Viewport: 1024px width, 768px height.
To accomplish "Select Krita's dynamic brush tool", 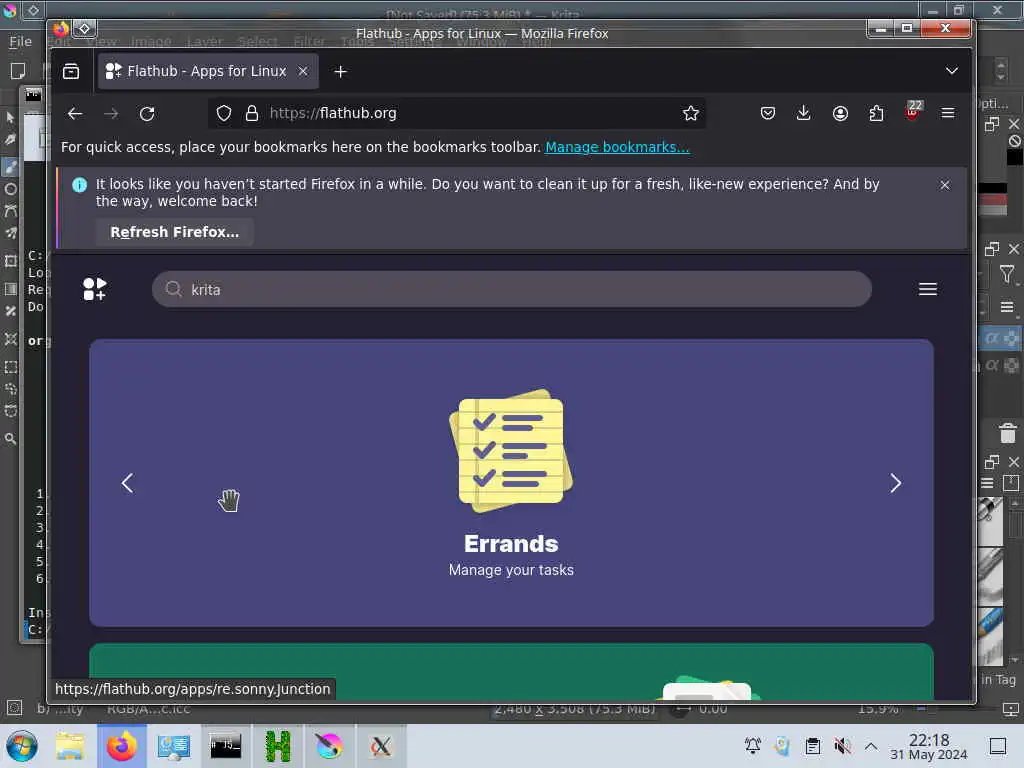I will 10,211.
